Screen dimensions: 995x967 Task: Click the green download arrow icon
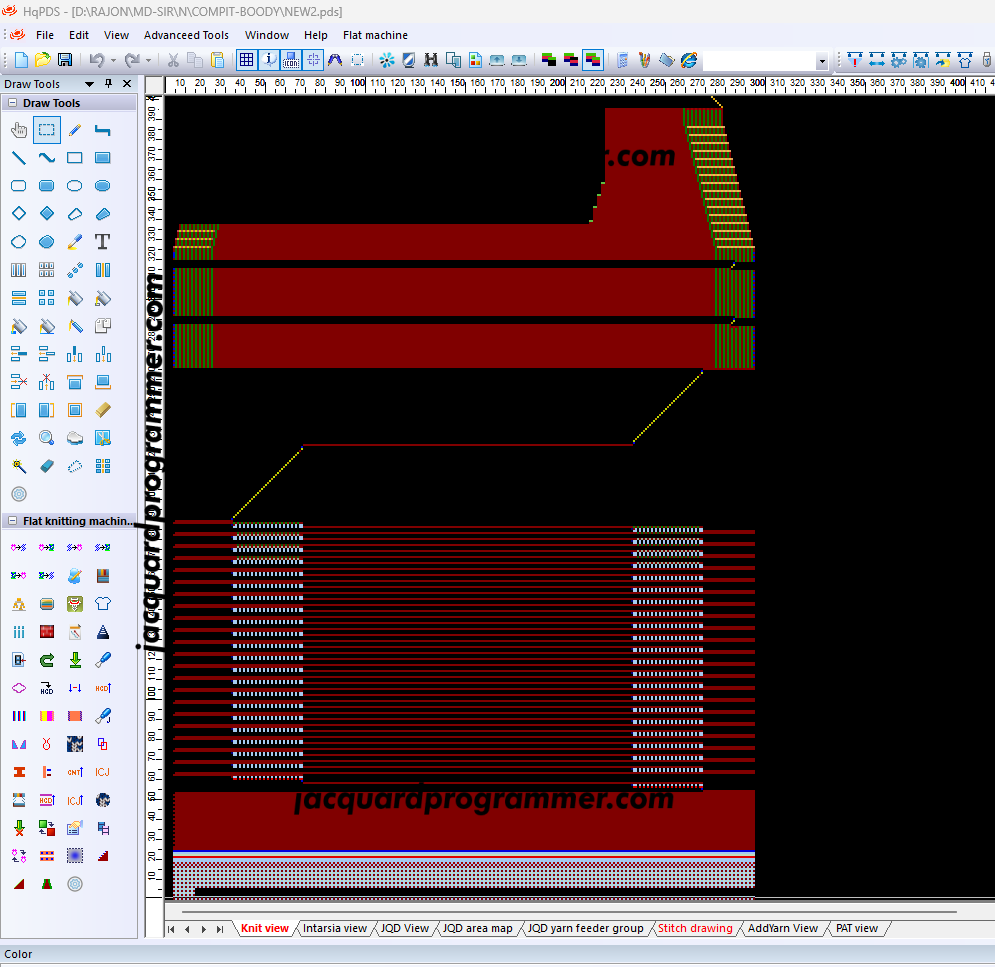75,660
